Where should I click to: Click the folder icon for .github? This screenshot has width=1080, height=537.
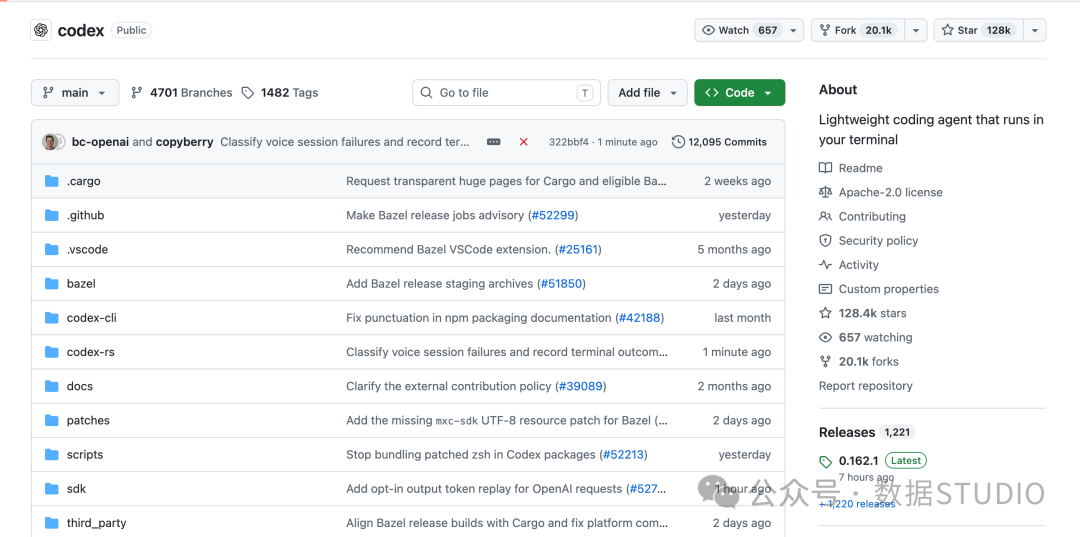52,215
